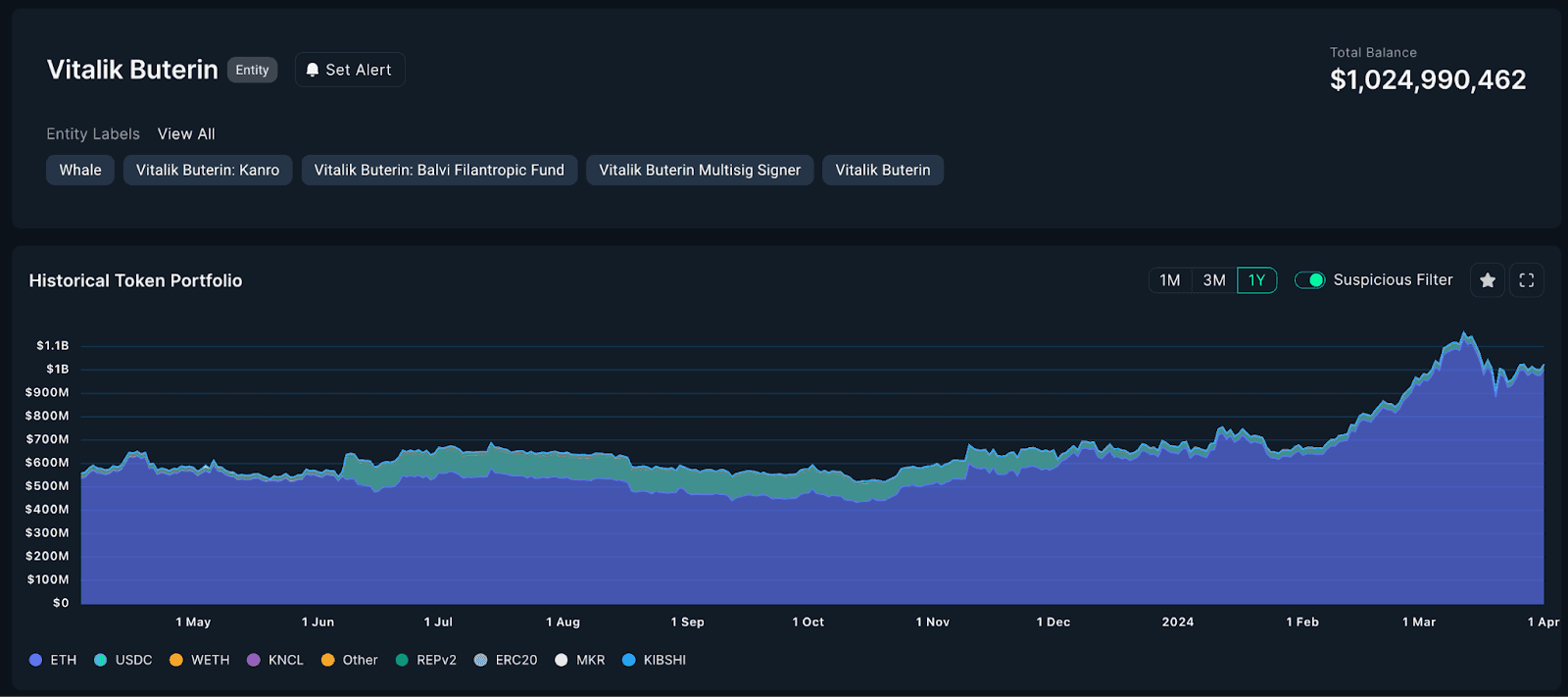Click the Whale label tag
Image resolution: width=1568 pixels, height=697 pixels.
coord(80,171)
